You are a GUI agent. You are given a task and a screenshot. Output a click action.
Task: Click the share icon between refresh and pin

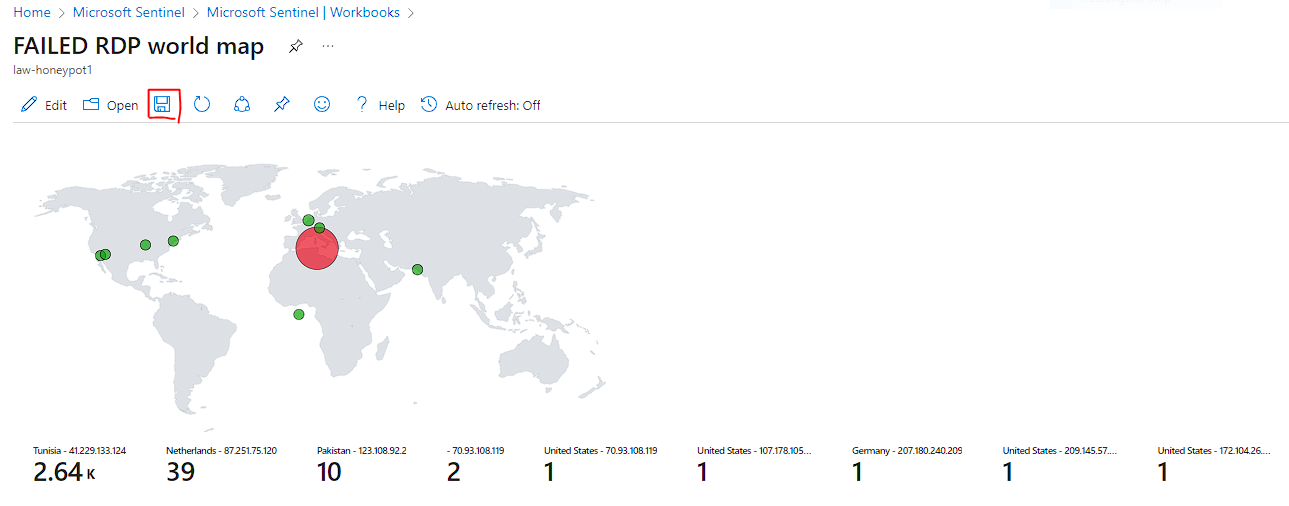pyautogui.click(x=241, y=104)
